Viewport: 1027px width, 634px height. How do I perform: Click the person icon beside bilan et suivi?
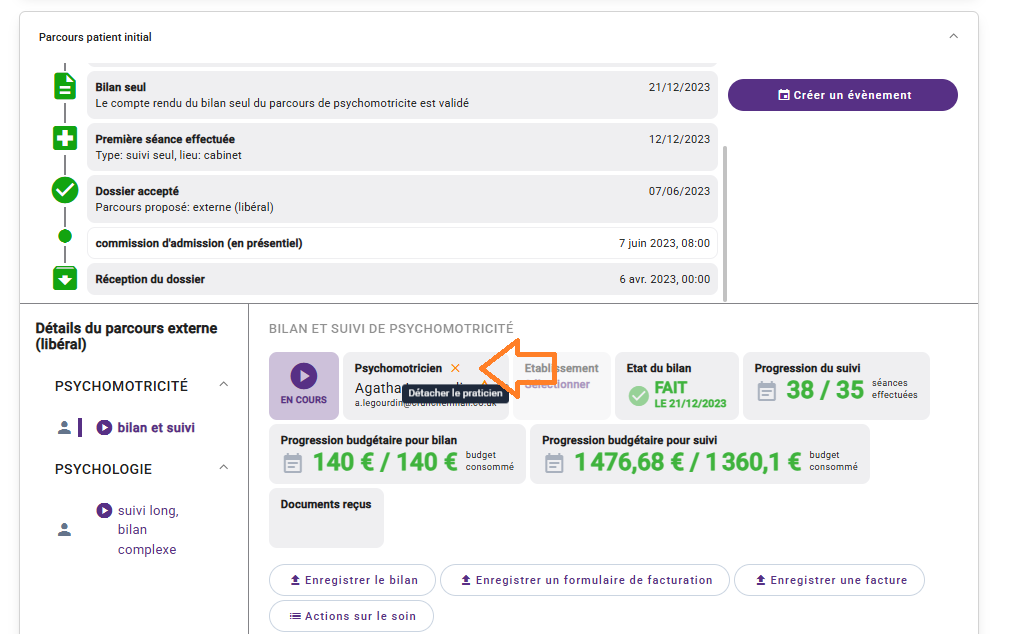pos(65,428)
